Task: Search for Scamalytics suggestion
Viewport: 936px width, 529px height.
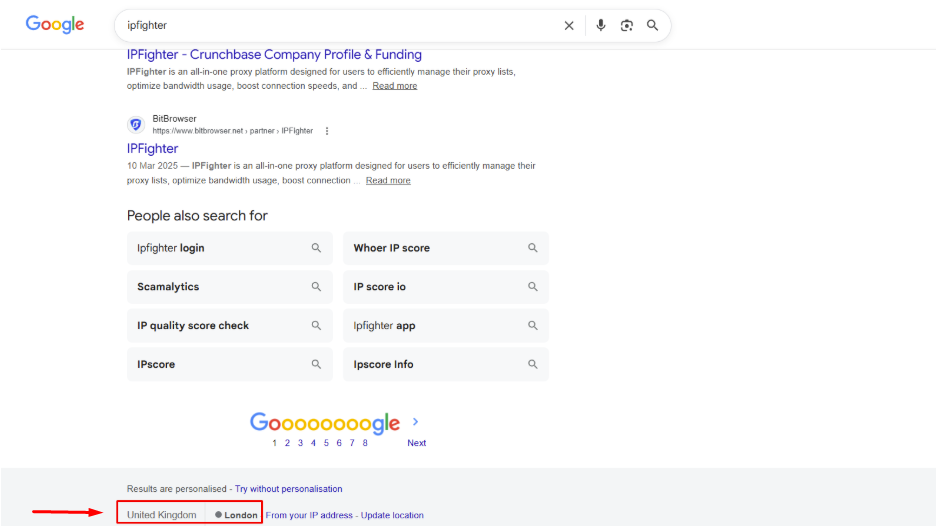Action: tap(230, 287)
